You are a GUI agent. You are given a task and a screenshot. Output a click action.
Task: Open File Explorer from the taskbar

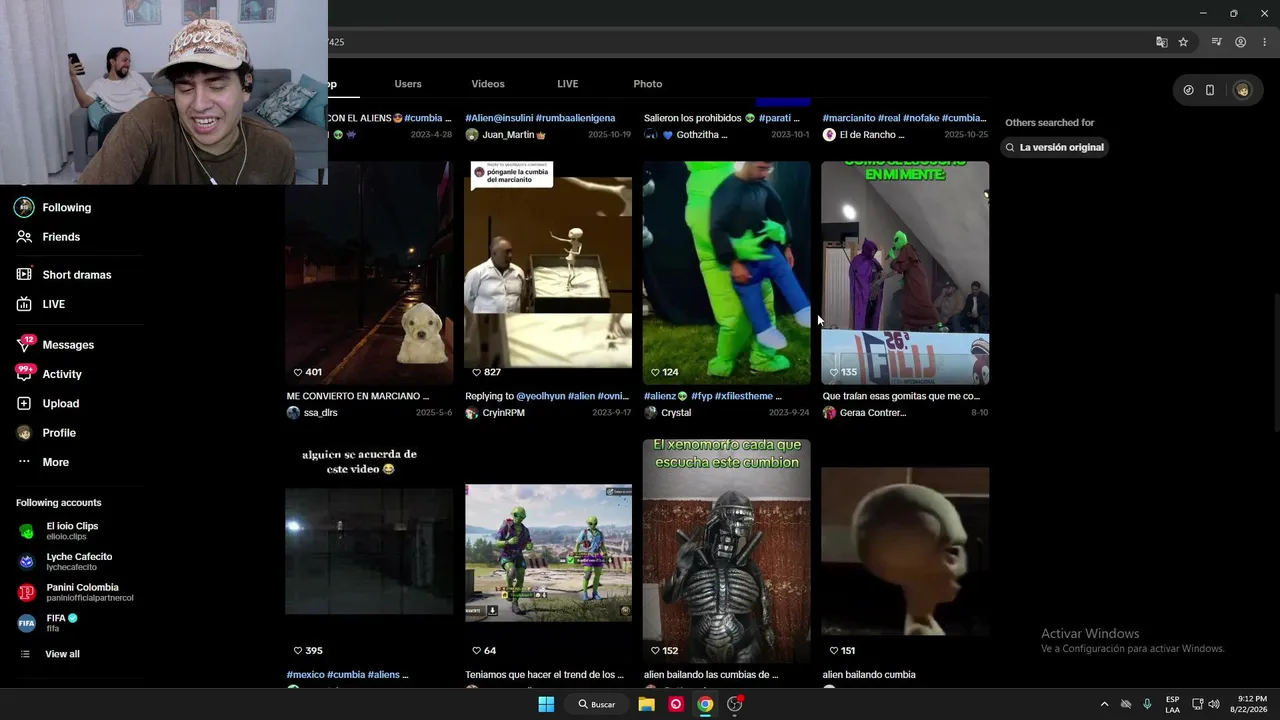[x=647, y=704]
